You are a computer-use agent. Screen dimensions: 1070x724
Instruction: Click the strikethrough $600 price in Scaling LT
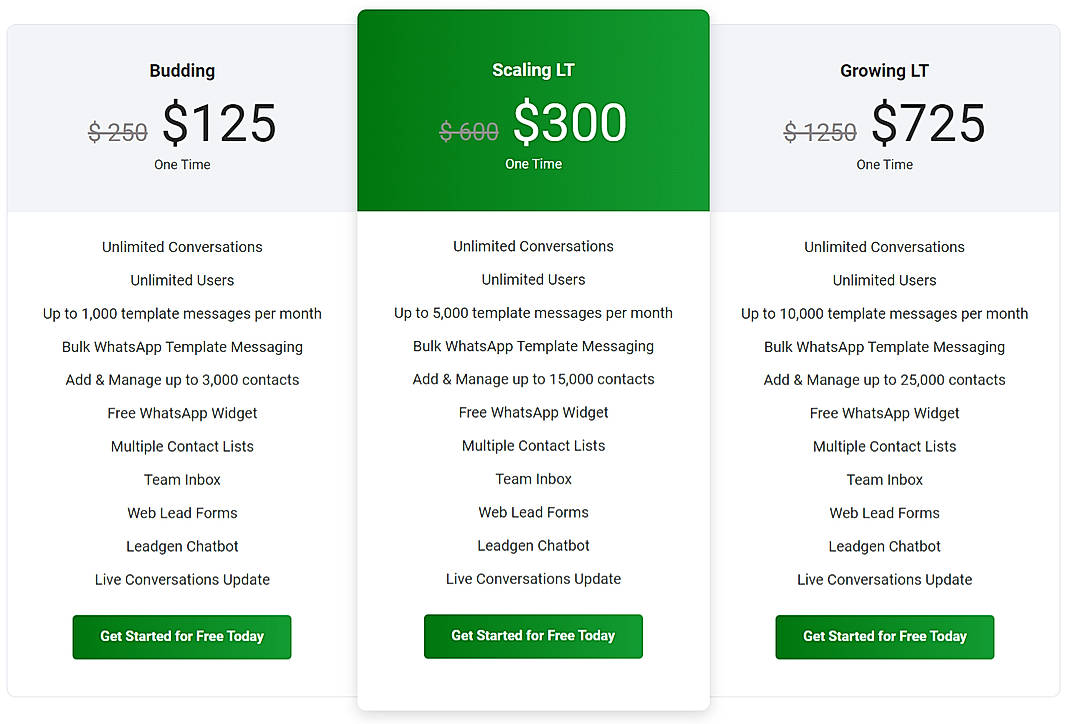(469, 130)
